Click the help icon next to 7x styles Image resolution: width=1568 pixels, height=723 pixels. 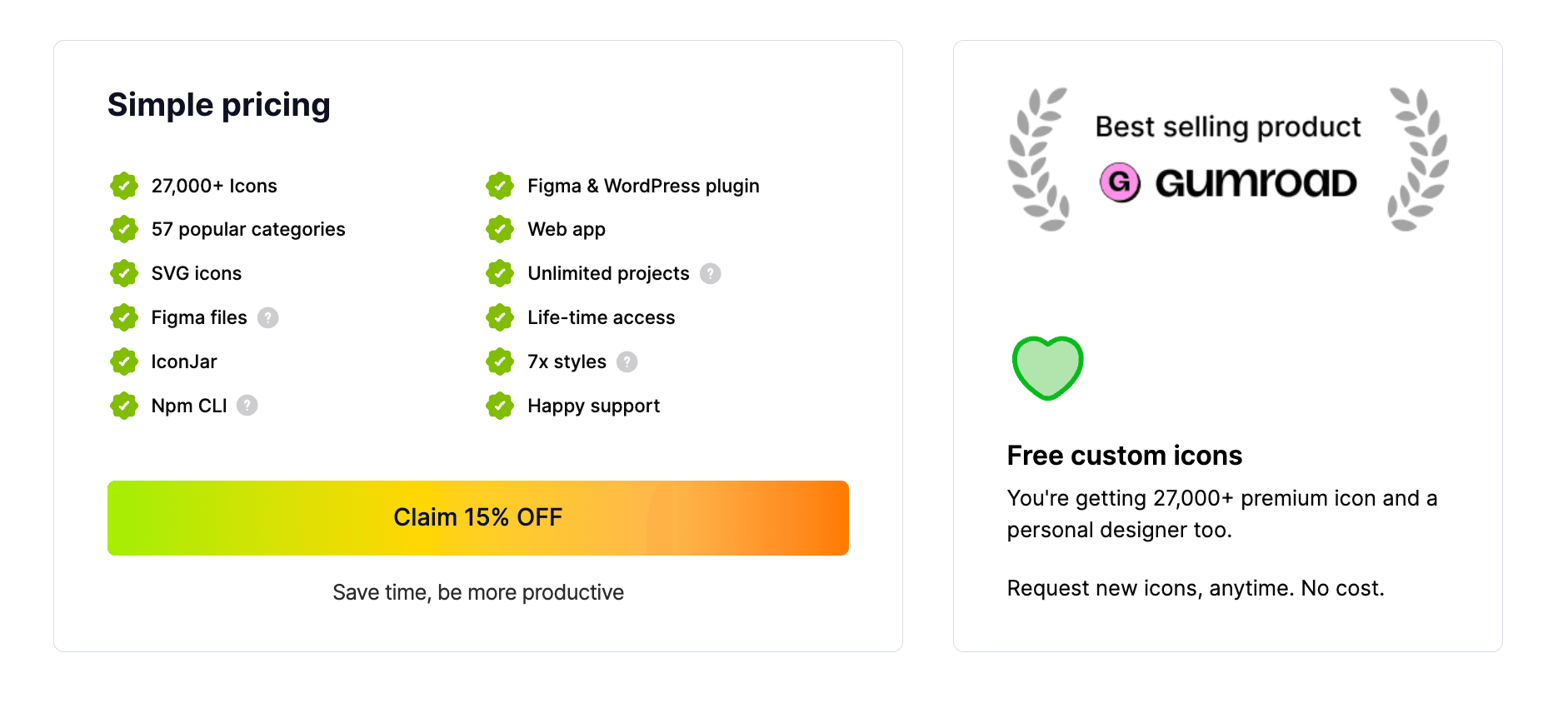tap(627, 361)
